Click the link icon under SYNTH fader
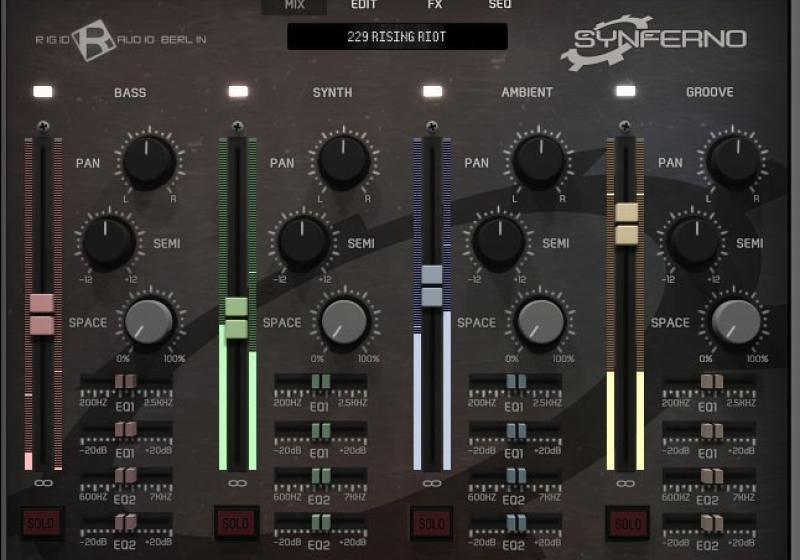 (x=237, y=483)
